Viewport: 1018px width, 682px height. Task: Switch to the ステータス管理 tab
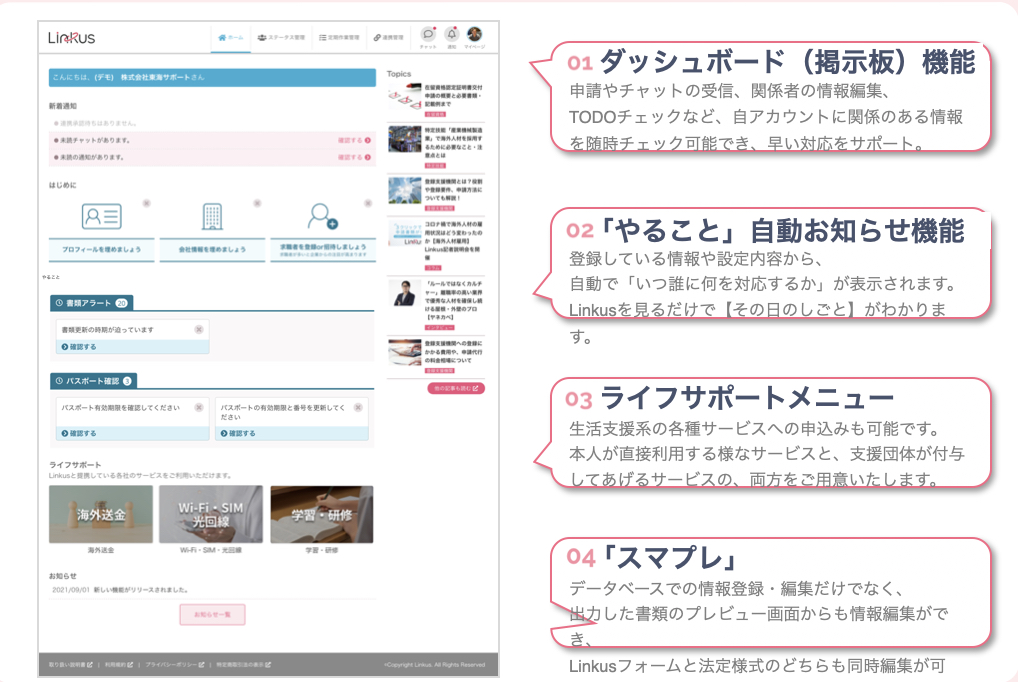[280, 37]
